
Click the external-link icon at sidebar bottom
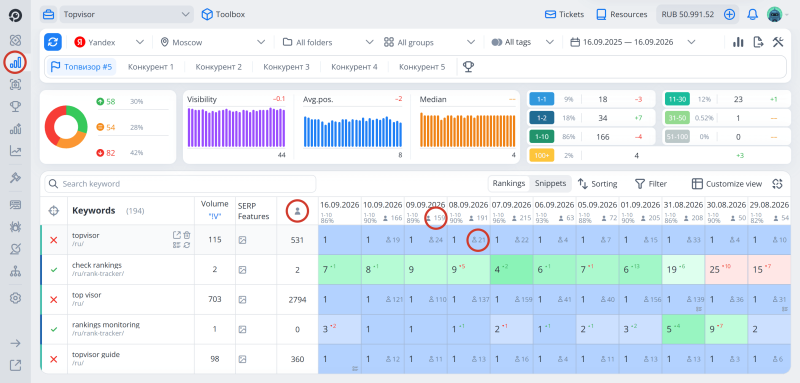[15, 365]
